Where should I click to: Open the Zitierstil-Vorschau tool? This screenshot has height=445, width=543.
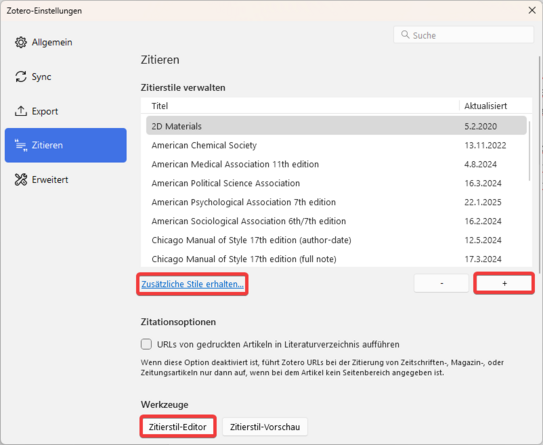265,427
